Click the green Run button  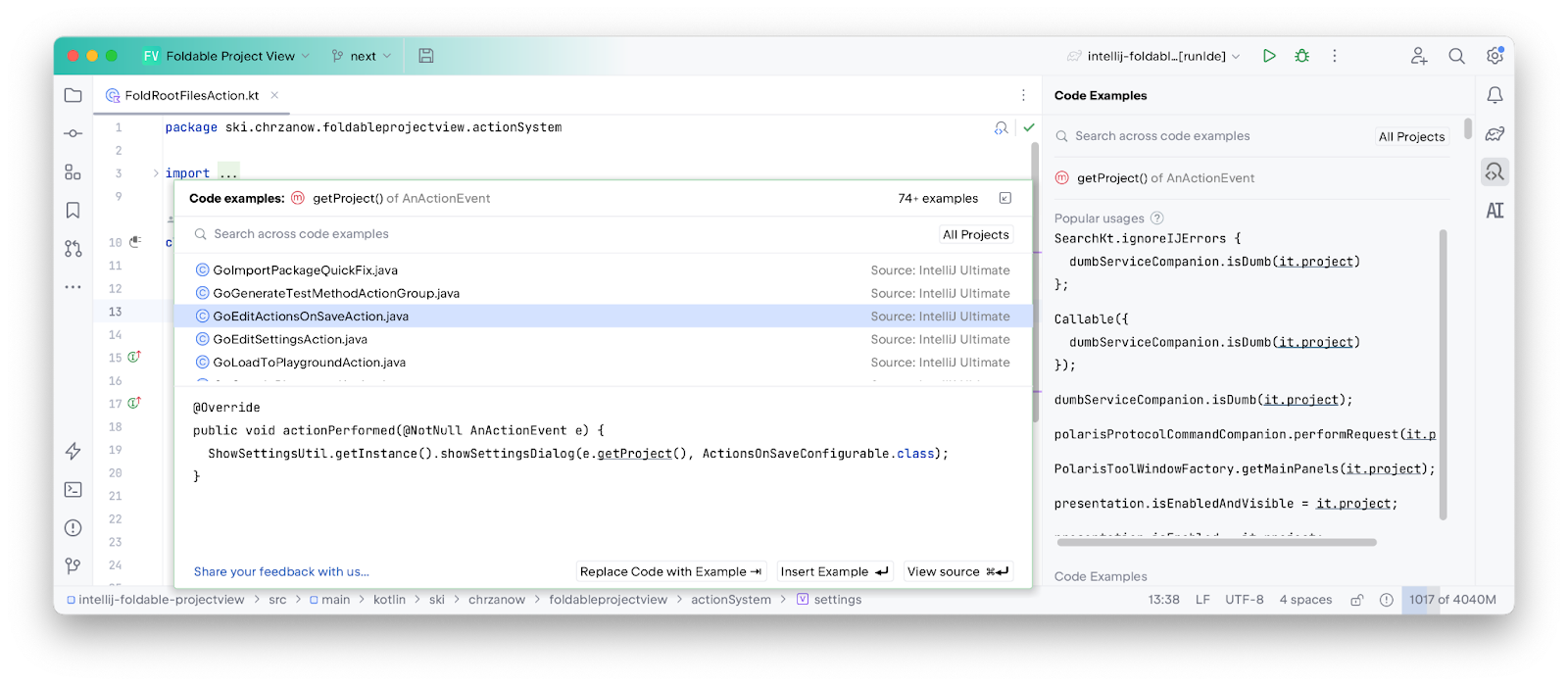pyautogui.click(x=1269, y=56)
